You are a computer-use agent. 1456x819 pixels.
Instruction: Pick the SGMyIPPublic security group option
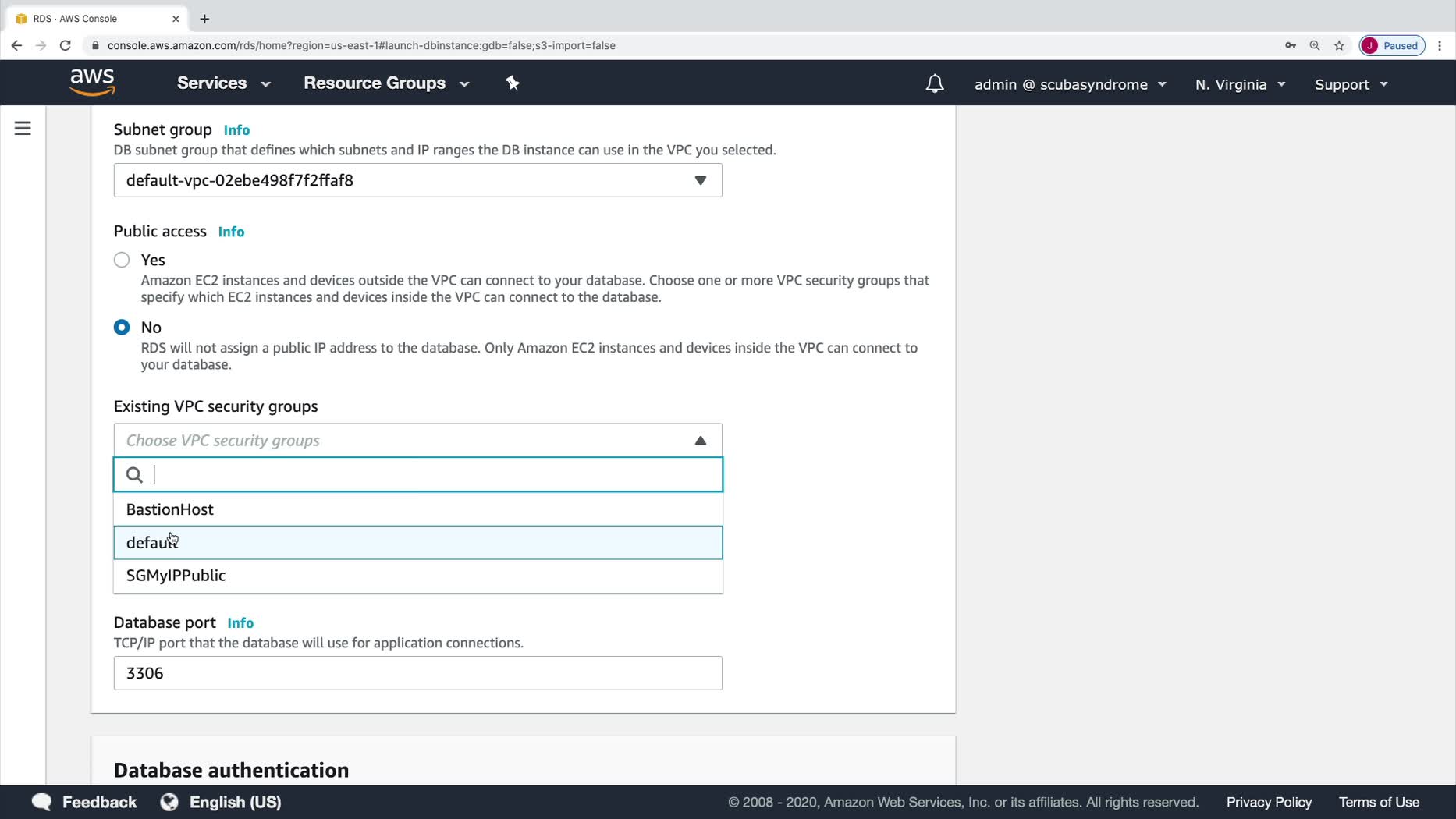(x=176, y=576)
